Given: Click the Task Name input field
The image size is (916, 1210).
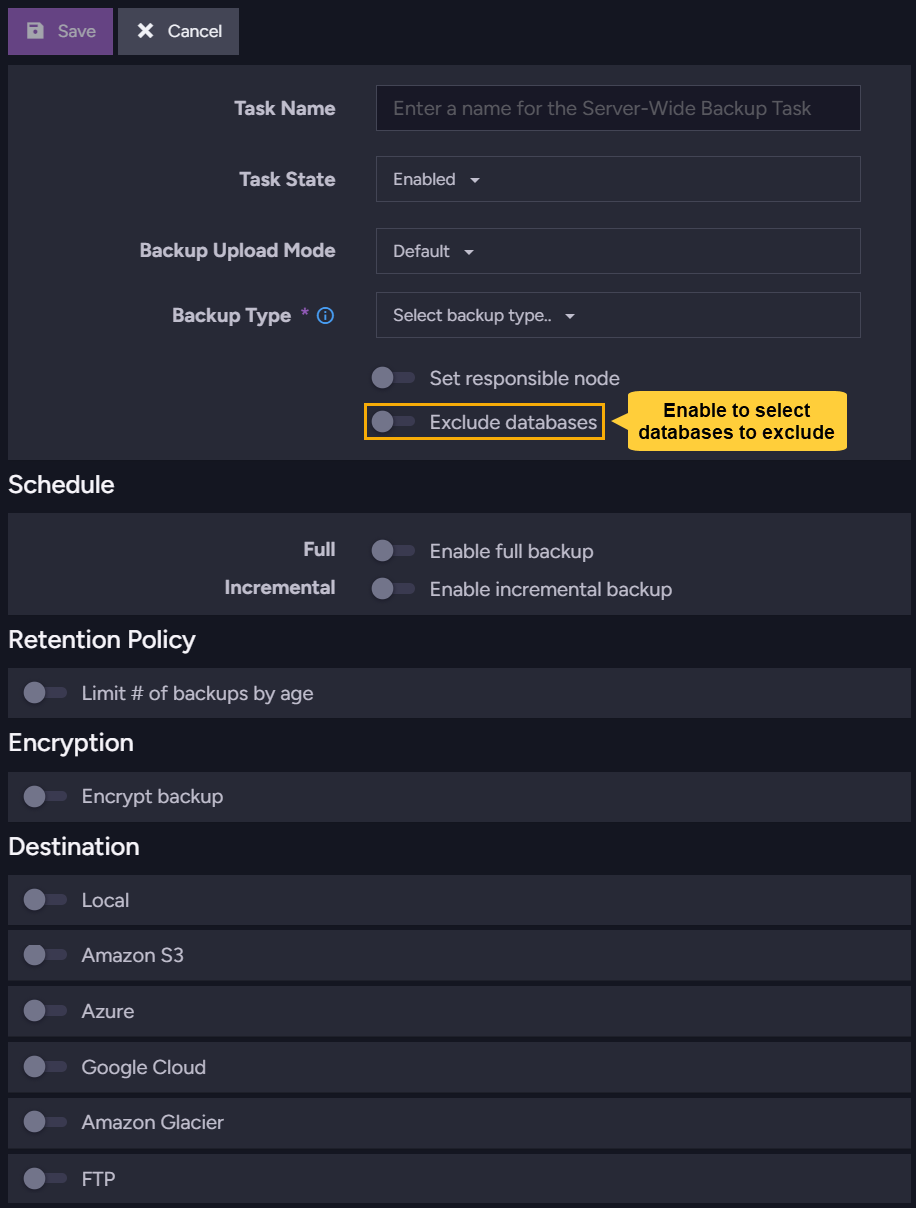Looking at the screenshot, I should click(618, 108).
